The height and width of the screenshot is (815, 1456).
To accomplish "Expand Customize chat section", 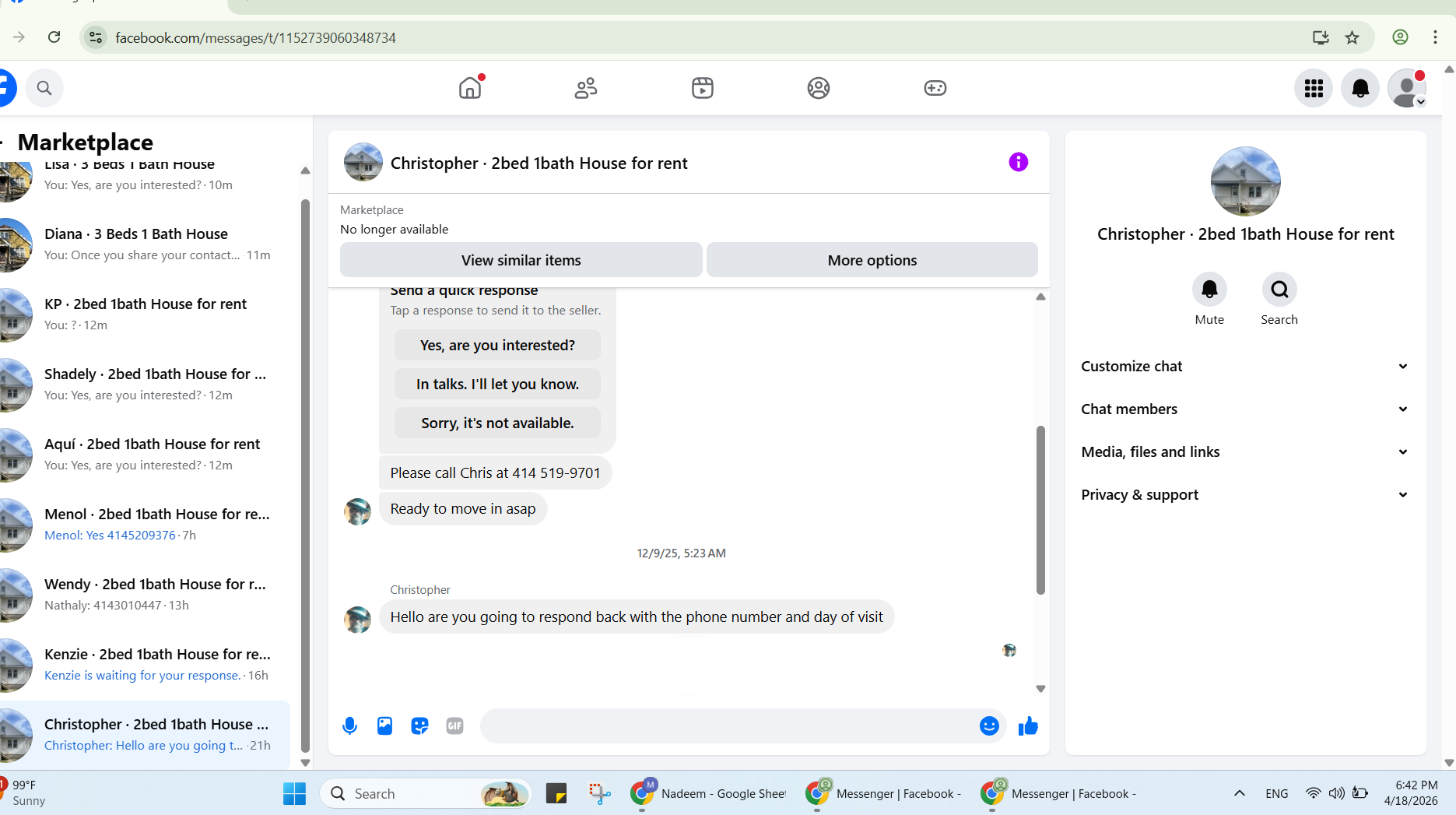I will (1245, 366).
